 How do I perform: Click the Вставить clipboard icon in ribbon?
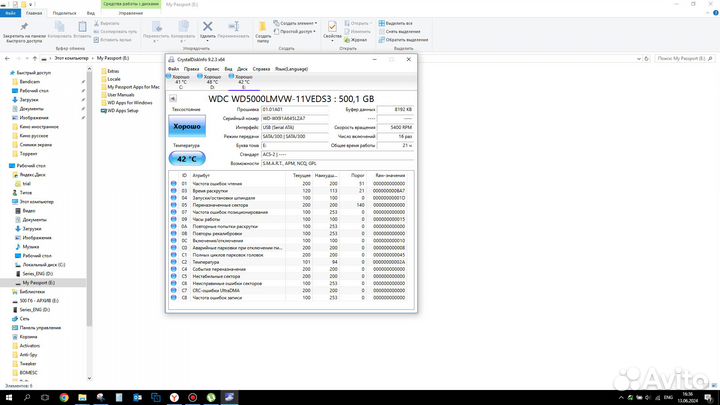[x=82, y=26]
